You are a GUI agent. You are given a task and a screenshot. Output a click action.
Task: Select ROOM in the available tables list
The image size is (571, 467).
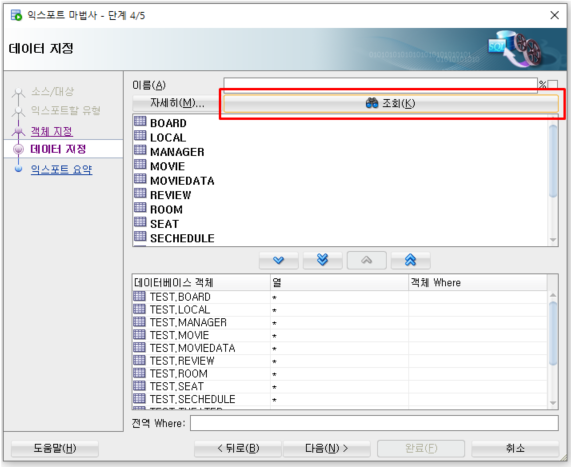(x=166, y=209)
